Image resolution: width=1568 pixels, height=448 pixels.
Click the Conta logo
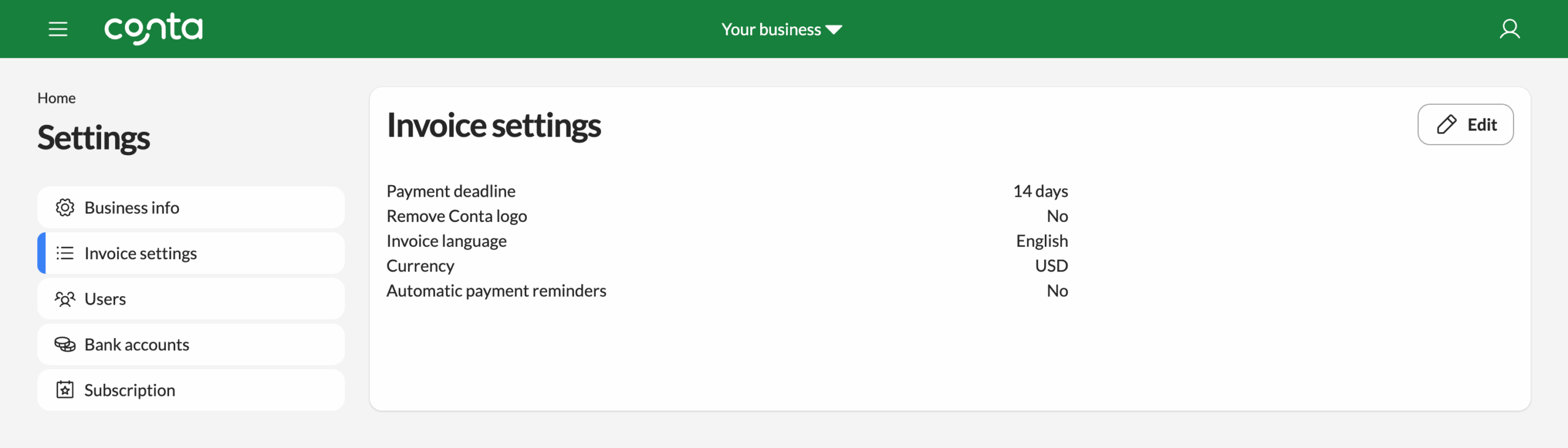(153, 29)
